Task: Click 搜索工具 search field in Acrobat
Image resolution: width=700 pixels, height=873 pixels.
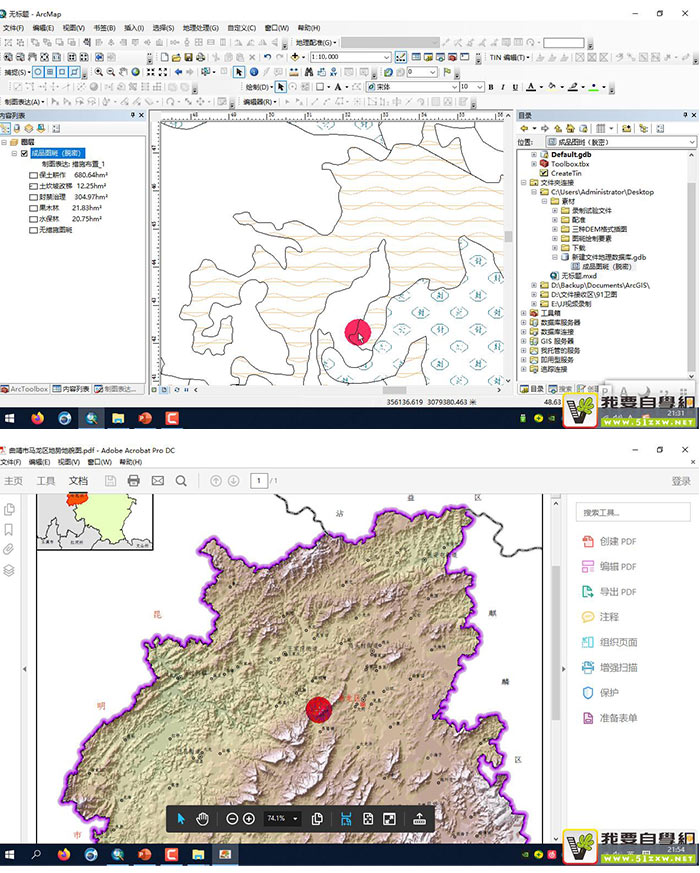Action: pos(633,512)
